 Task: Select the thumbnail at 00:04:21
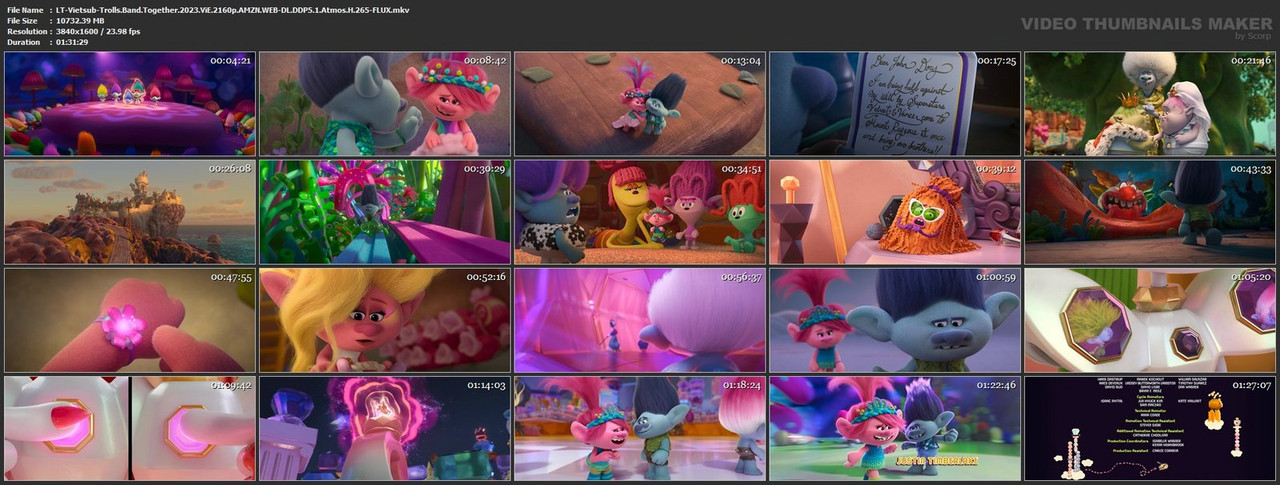[x=130, y=104]
